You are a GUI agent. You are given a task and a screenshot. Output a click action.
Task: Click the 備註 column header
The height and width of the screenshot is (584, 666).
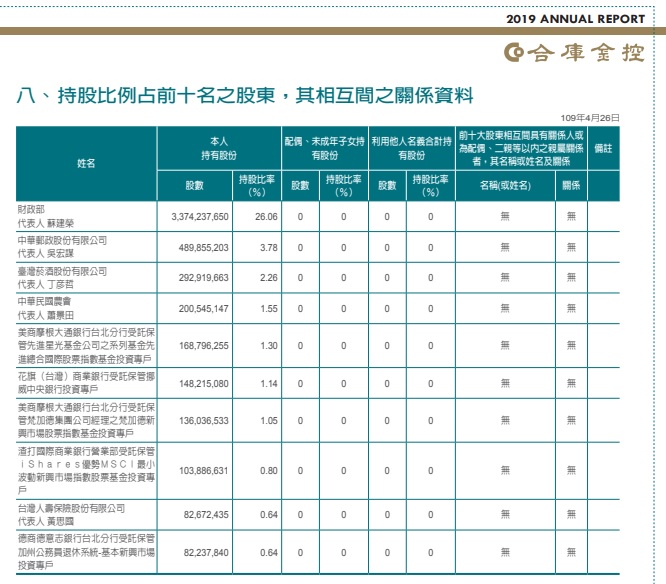point(603,149)
